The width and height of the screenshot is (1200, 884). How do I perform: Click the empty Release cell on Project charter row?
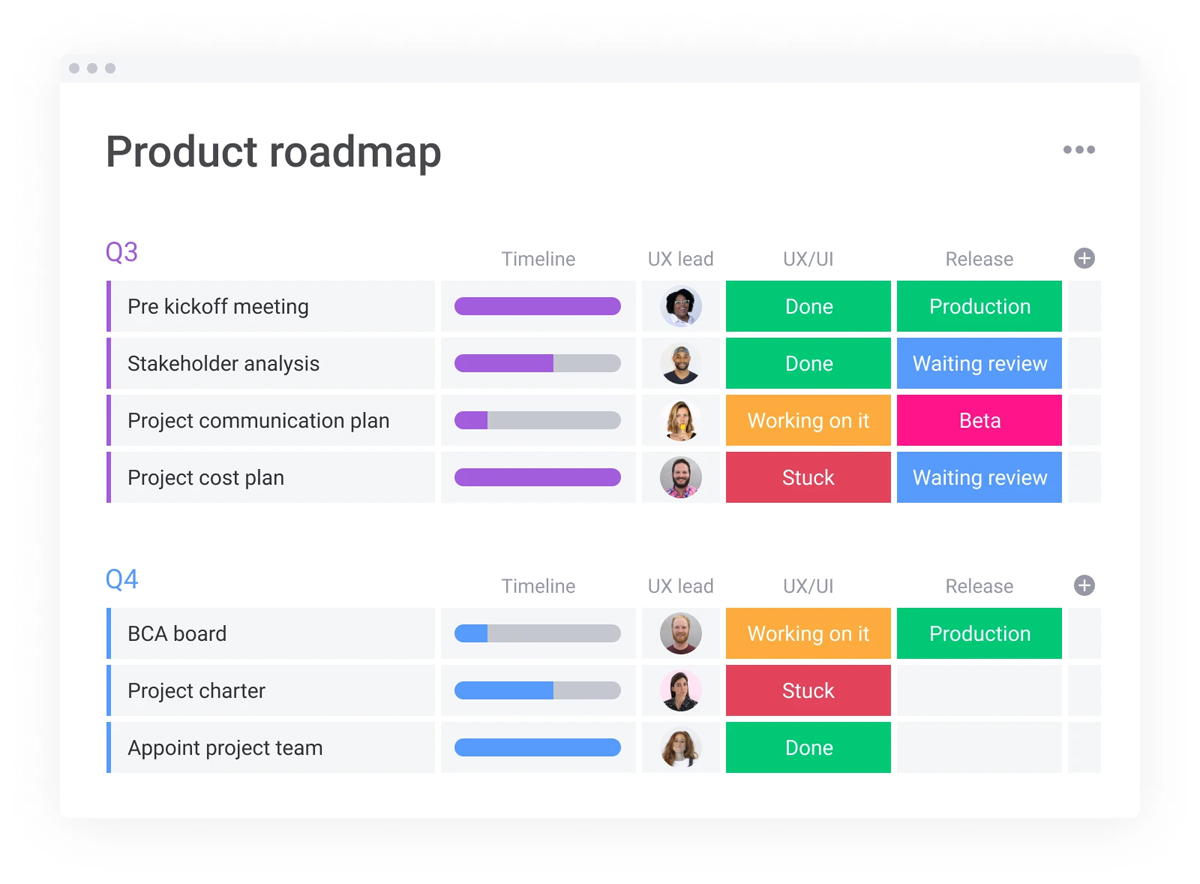click(979, 690)
